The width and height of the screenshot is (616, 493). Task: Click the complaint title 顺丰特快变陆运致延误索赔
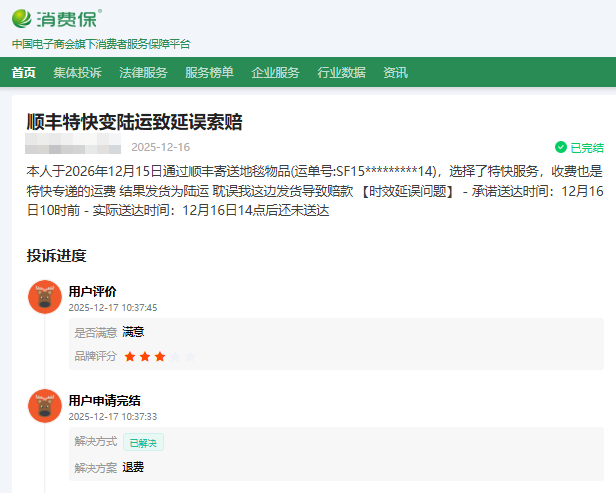point(134,122)
